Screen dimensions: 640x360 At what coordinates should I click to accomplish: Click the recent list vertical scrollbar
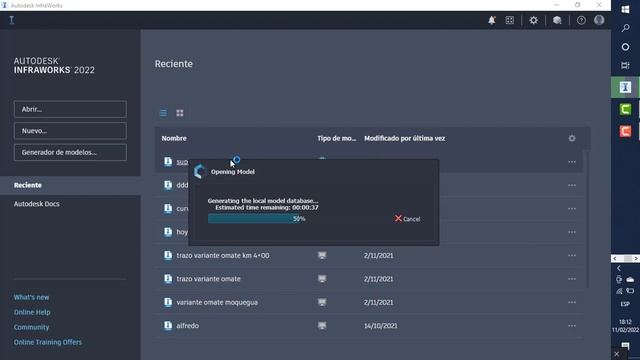point(588,220)
